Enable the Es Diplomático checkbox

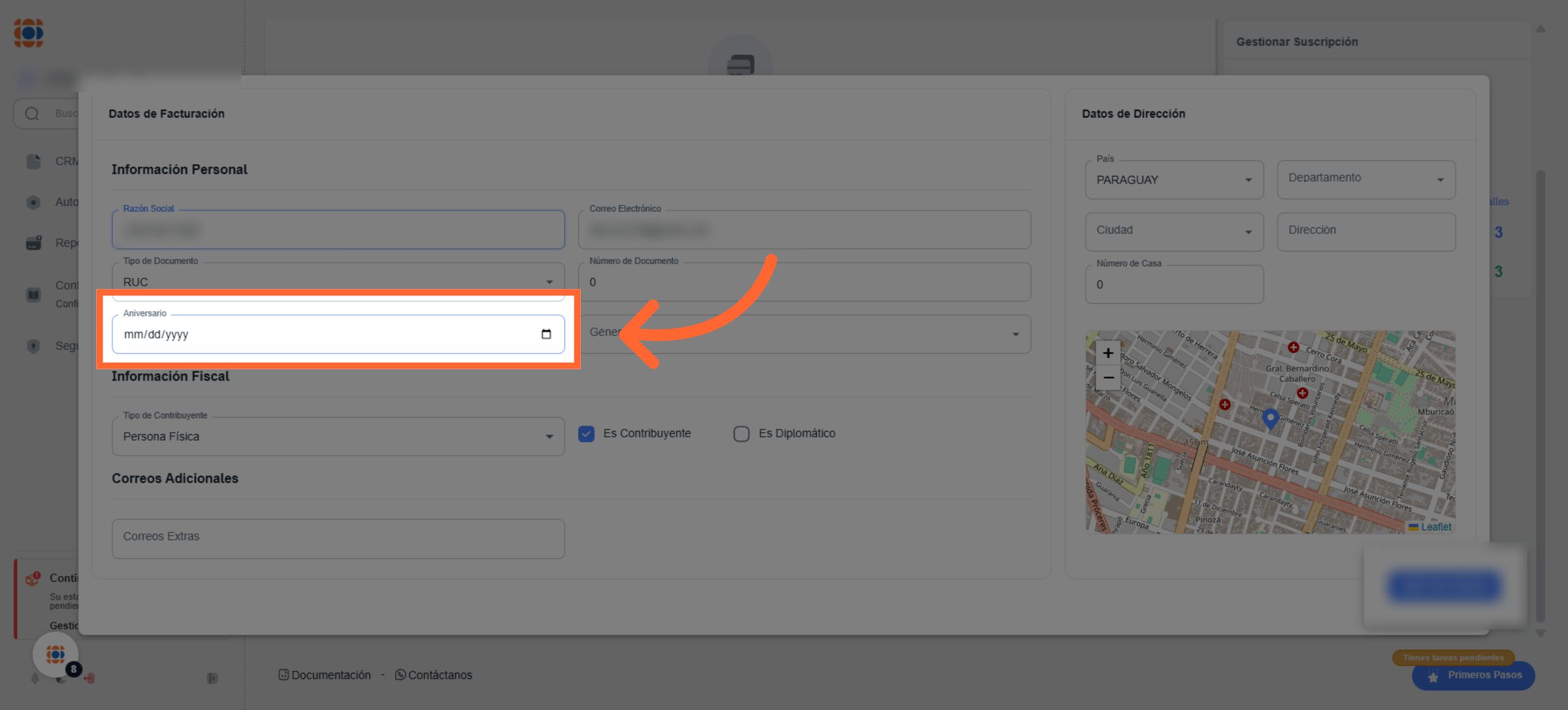[741, 433]
